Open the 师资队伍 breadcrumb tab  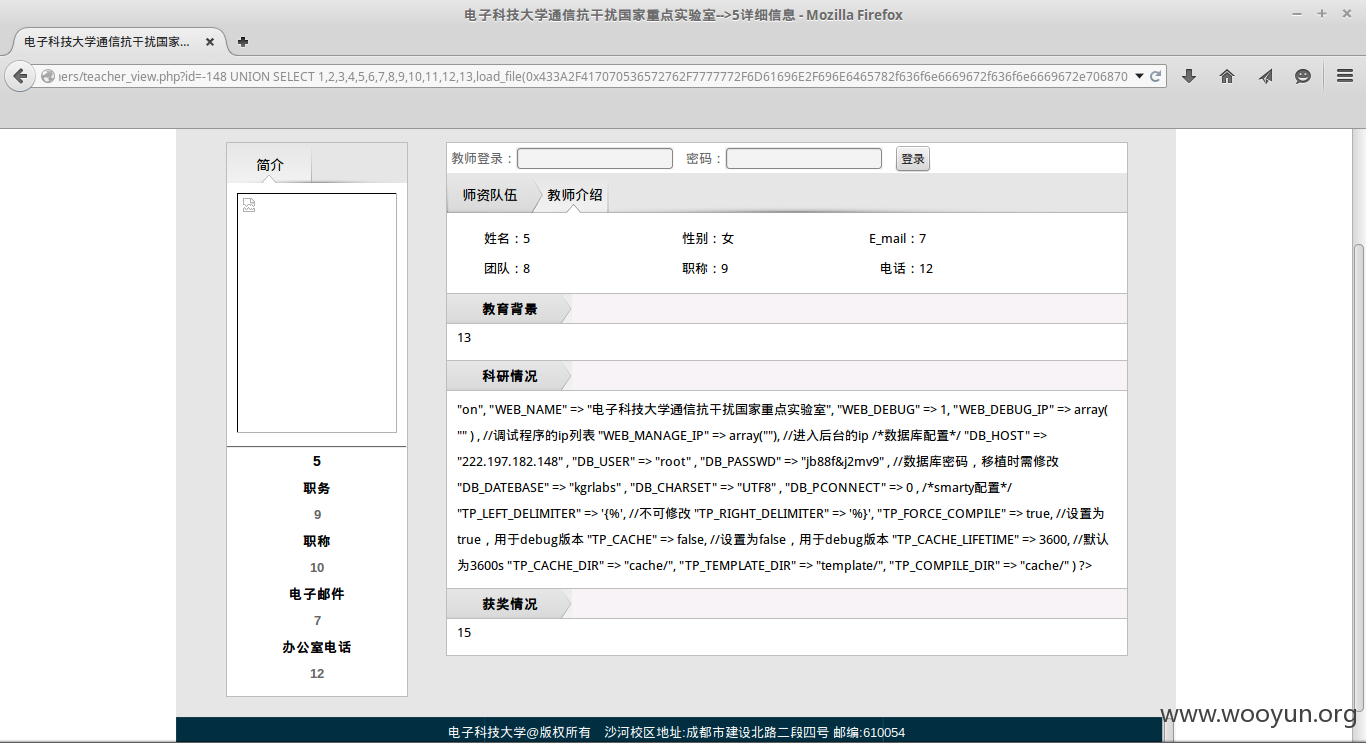click(490, 195)
